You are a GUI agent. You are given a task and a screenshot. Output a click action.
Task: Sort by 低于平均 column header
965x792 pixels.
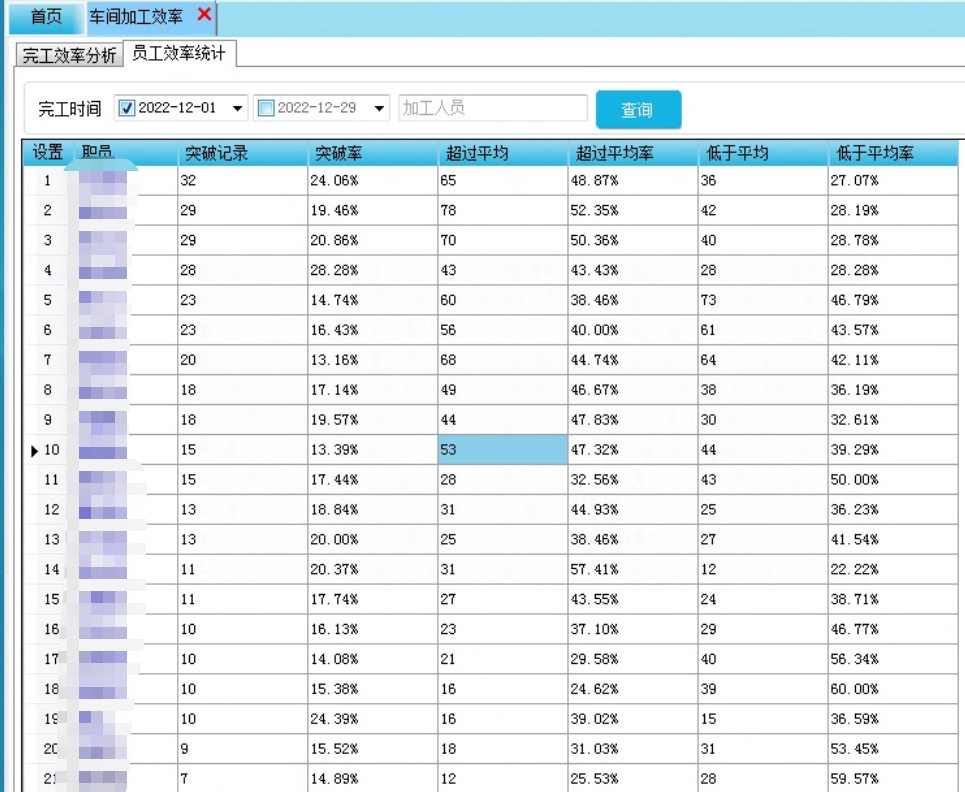pos(762,153)
